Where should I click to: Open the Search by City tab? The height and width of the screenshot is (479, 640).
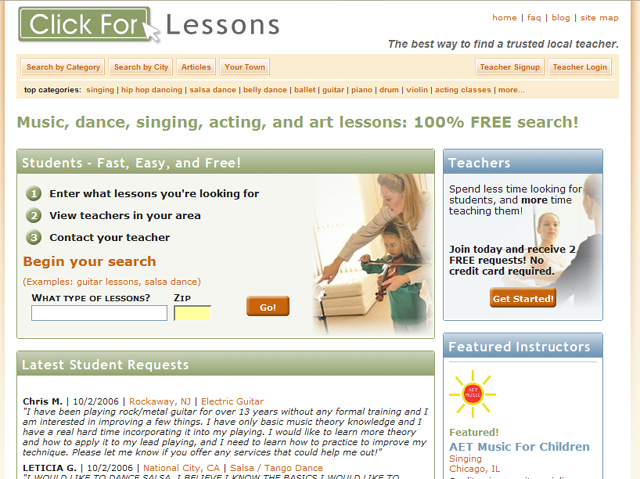pyautogui.click(x=141, y=67)
